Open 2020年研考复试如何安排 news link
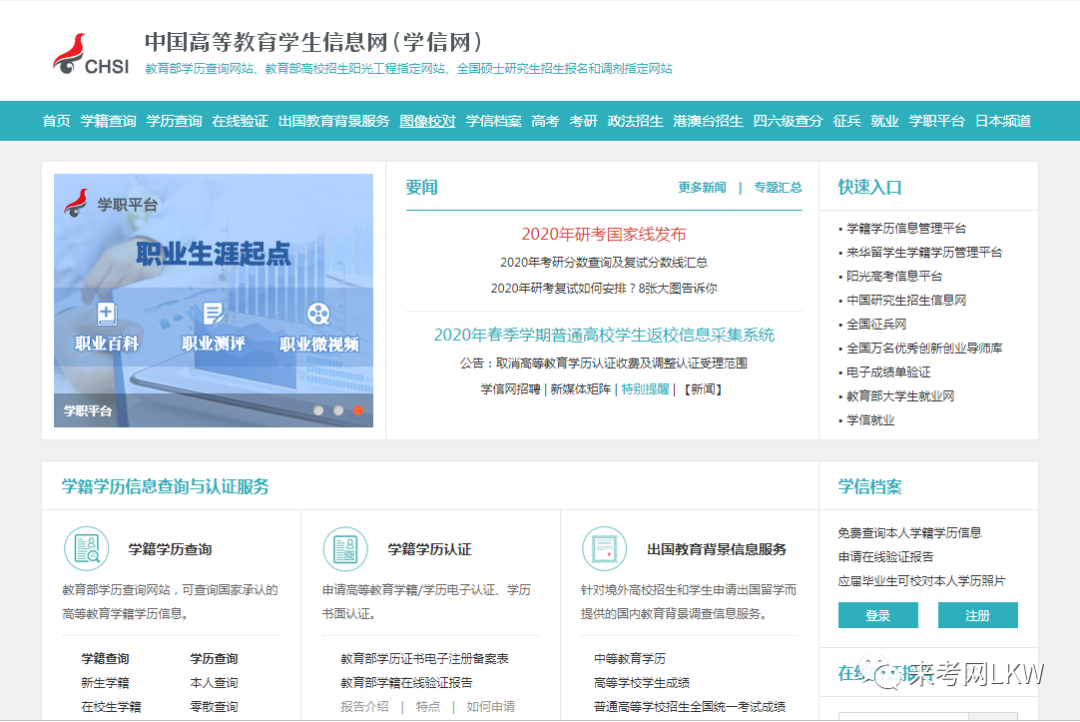Image resolution: width=1080 pixels, height=722 pixels. [x=603, y=289]
